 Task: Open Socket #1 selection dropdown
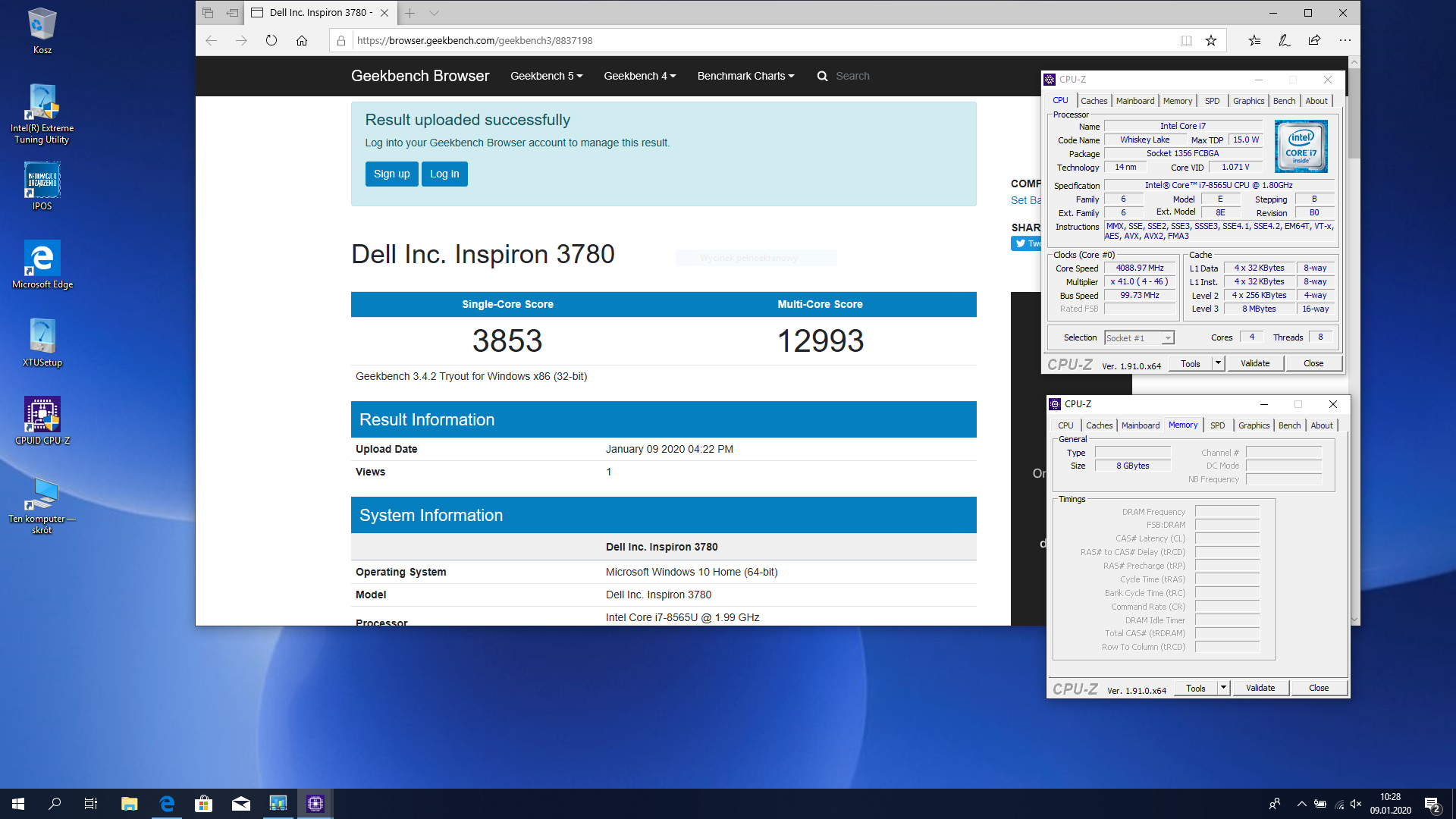click(x=1168, y=338)
